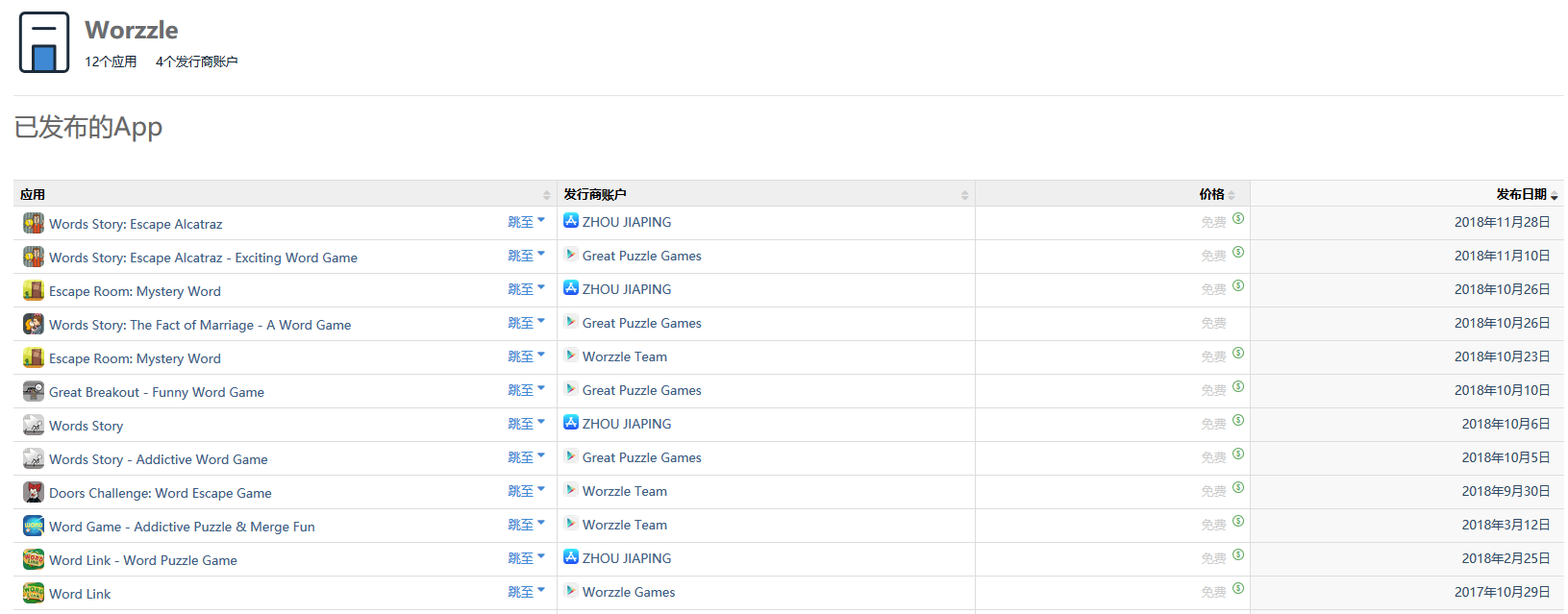Click Google Play icon in 2018年9月30日 row
Image resolution: width=1568 pixels, height=614 pixels.
pyautogui.click(x=571, y=490)
